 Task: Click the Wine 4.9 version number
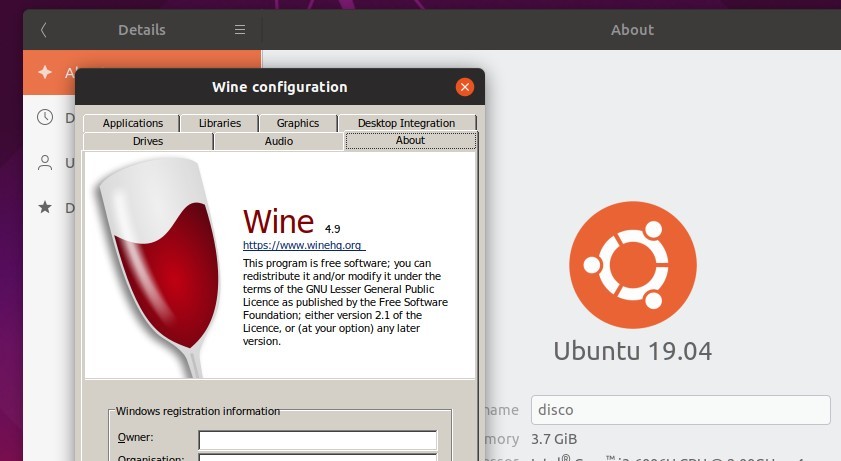click(333, 229)
